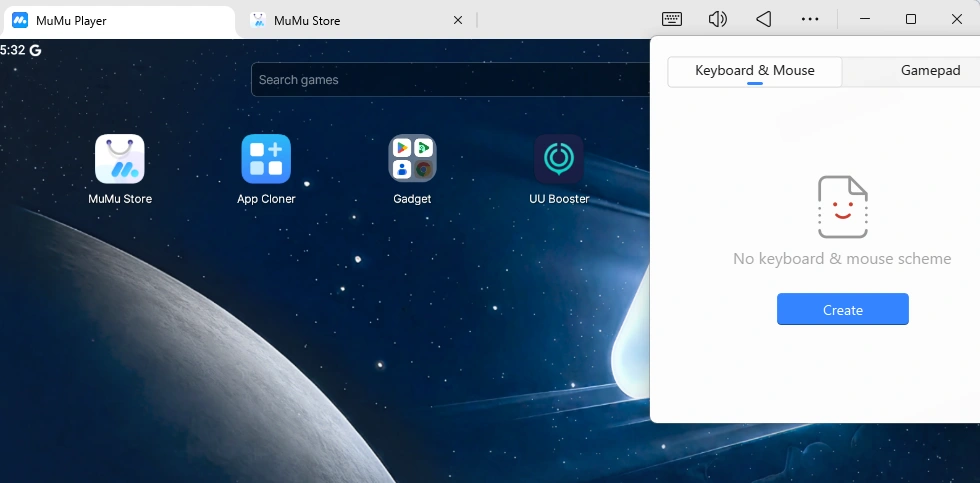Screen dimensions: 980x483
Task: Click the Search games input field
Action: (451, 80)
